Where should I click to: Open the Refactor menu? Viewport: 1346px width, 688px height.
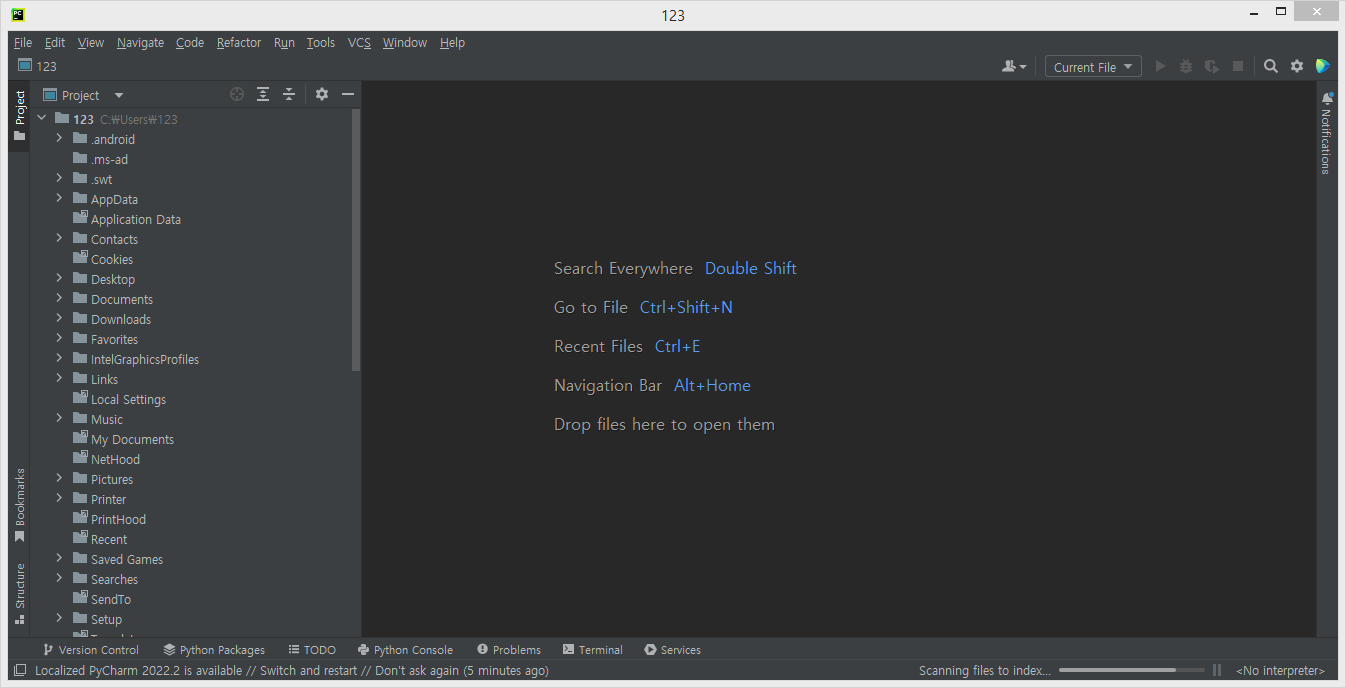click(x=239, y=42)
